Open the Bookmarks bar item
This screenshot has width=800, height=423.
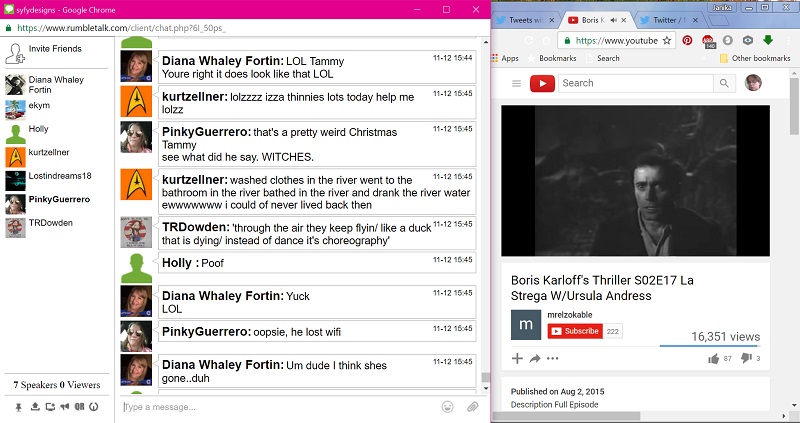point(552,58)
